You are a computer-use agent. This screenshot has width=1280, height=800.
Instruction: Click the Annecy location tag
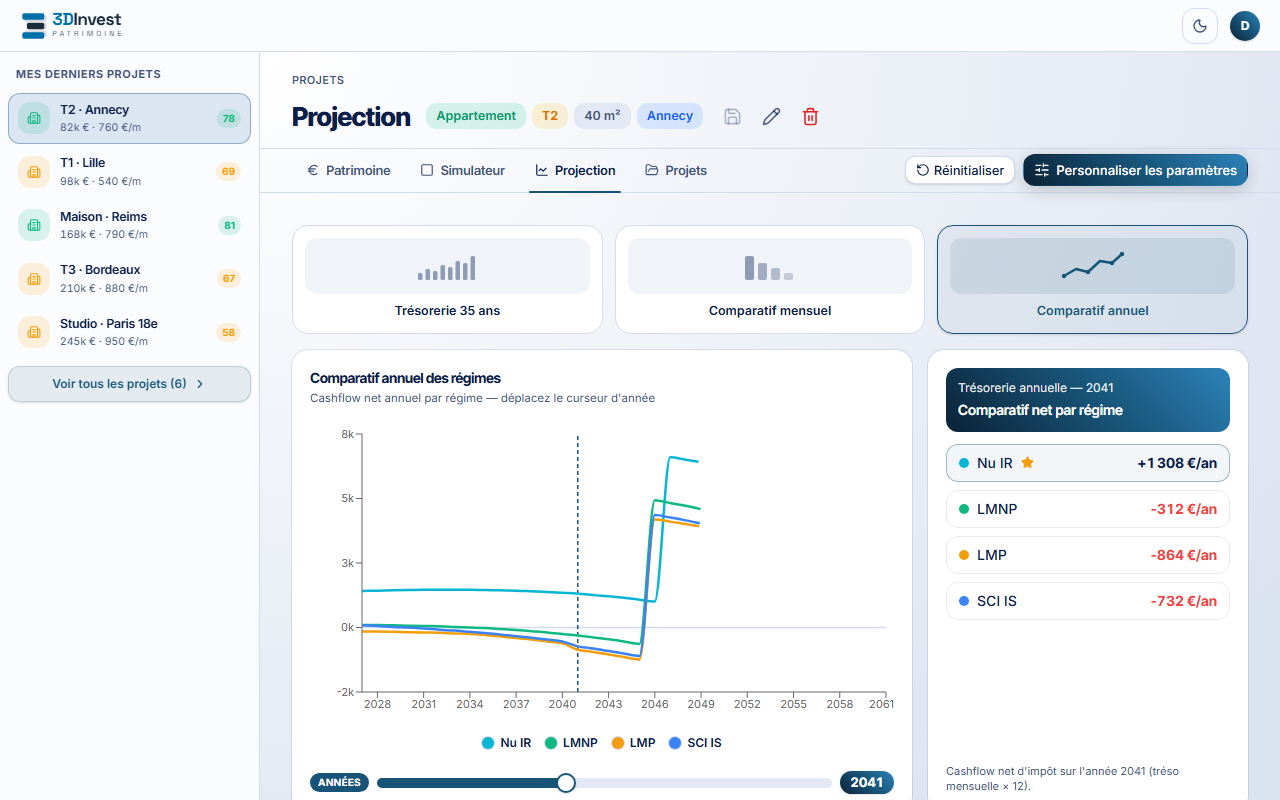tap(670, 116)
